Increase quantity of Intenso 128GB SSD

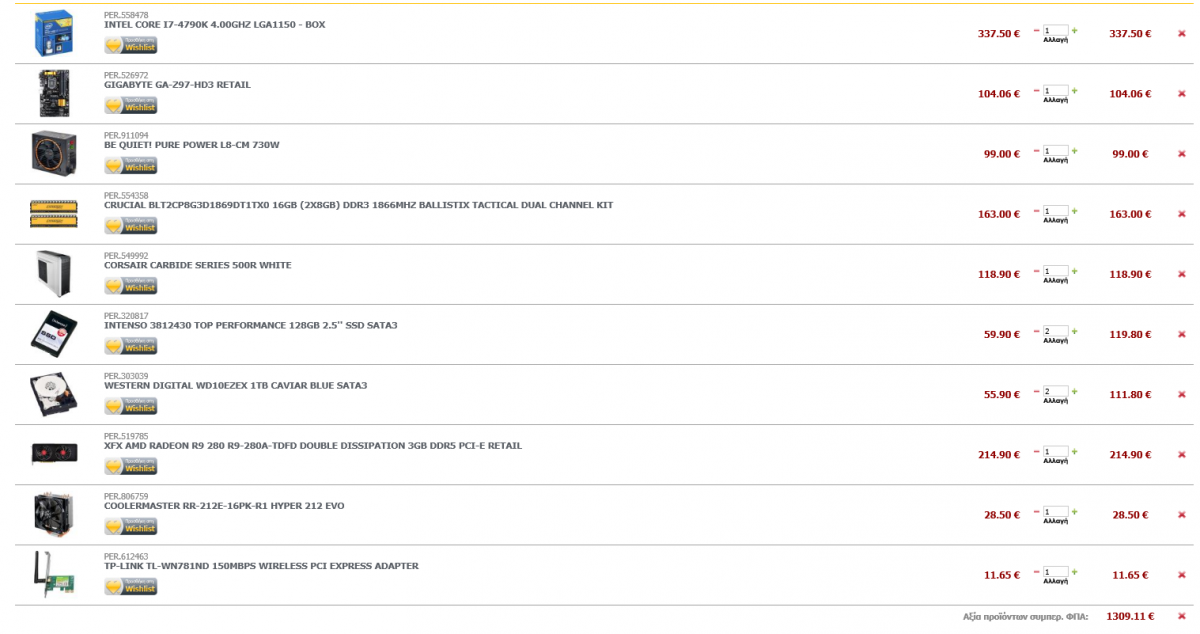(1075, 331)
